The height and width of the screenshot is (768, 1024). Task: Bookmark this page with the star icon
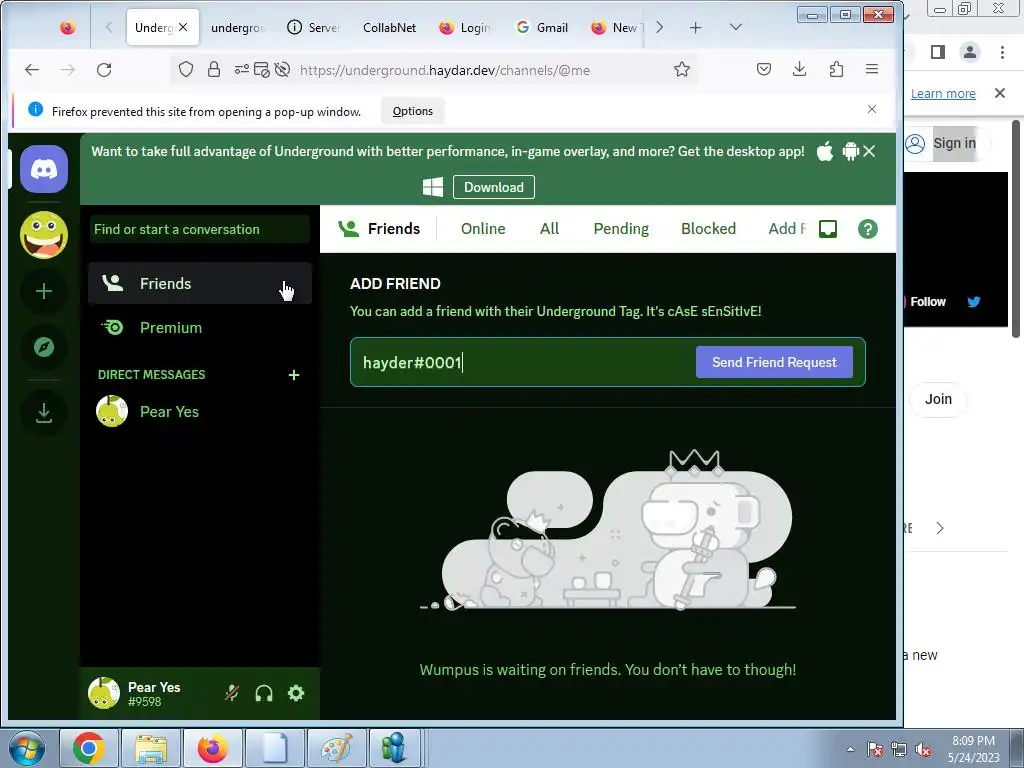tap(682, 69)
